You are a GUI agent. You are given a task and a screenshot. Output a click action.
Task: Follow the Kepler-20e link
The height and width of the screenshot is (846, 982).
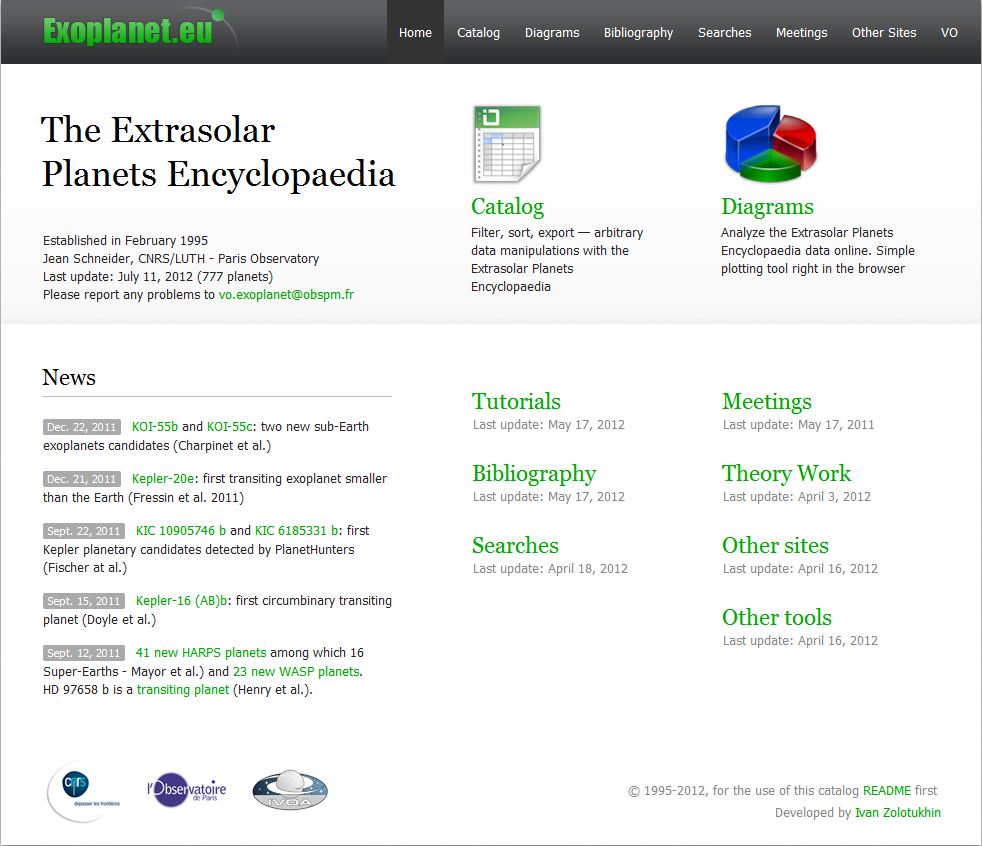click(x=163, y=478)
